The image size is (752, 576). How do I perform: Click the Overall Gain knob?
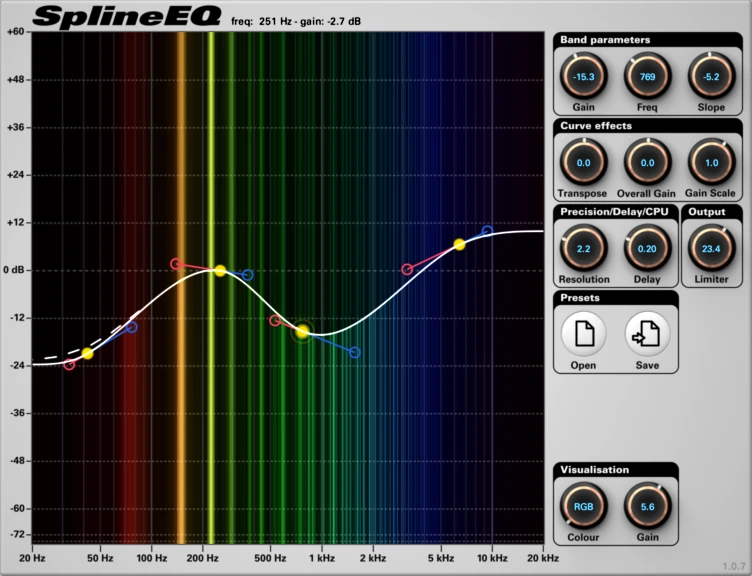click(x=647, y=163)
